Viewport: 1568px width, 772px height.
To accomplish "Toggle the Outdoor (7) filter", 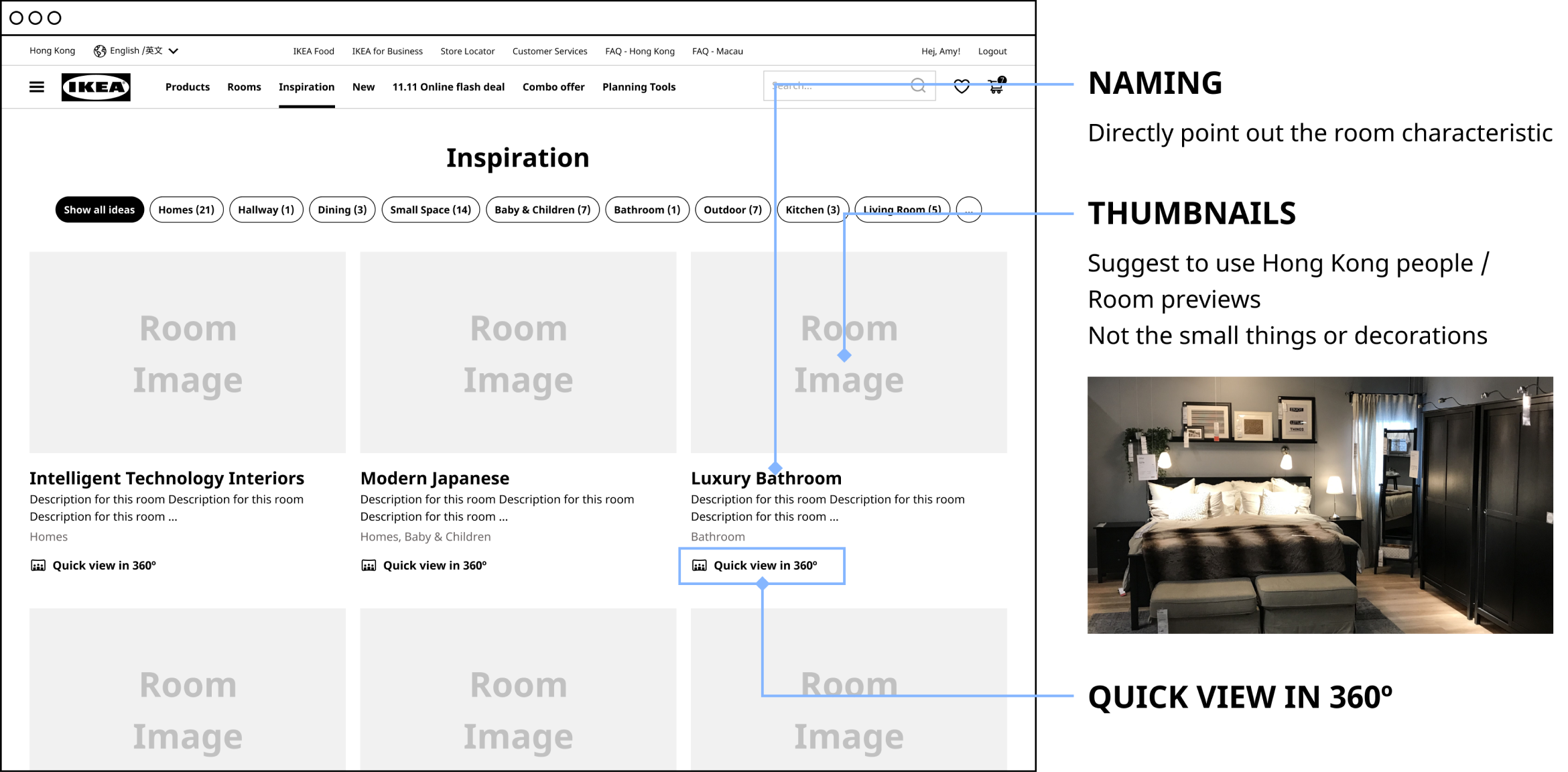I will pos(732,210).
